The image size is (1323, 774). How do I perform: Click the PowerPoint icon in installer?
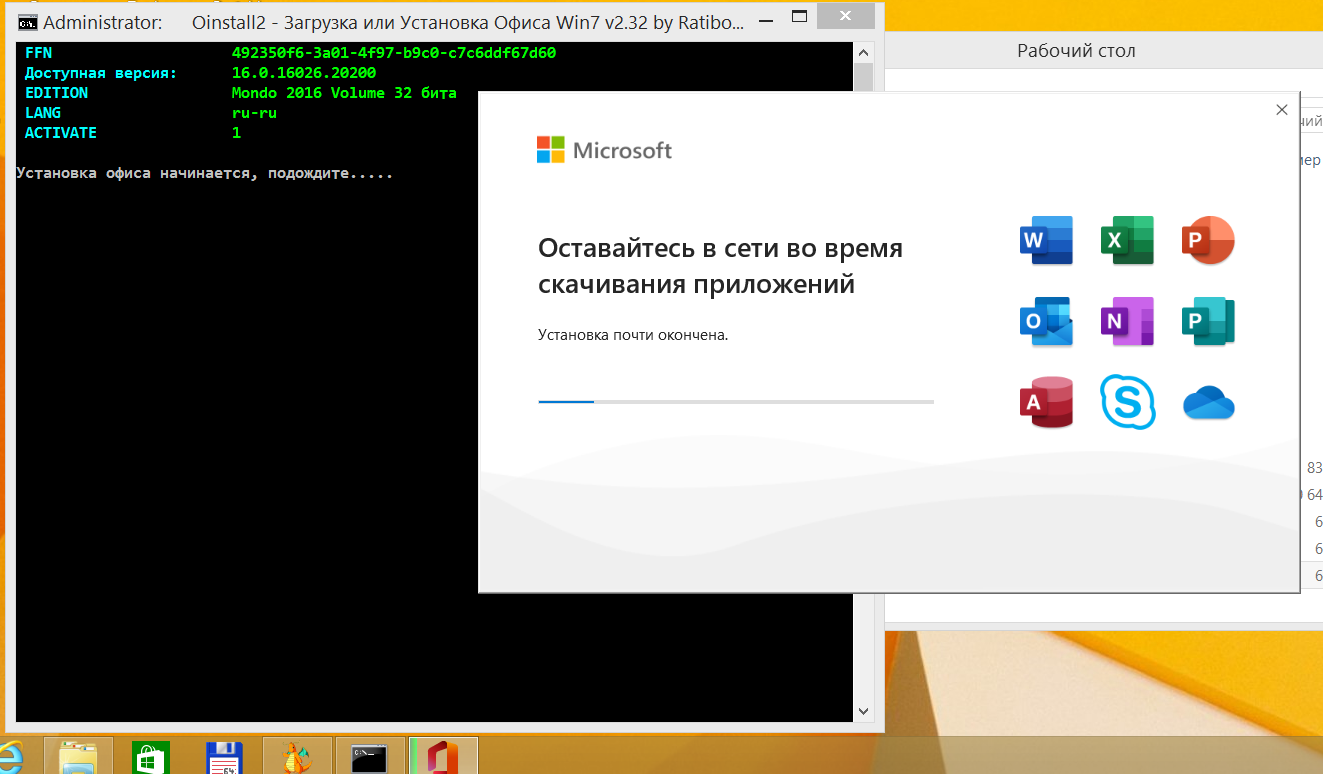click(1208, 240)
